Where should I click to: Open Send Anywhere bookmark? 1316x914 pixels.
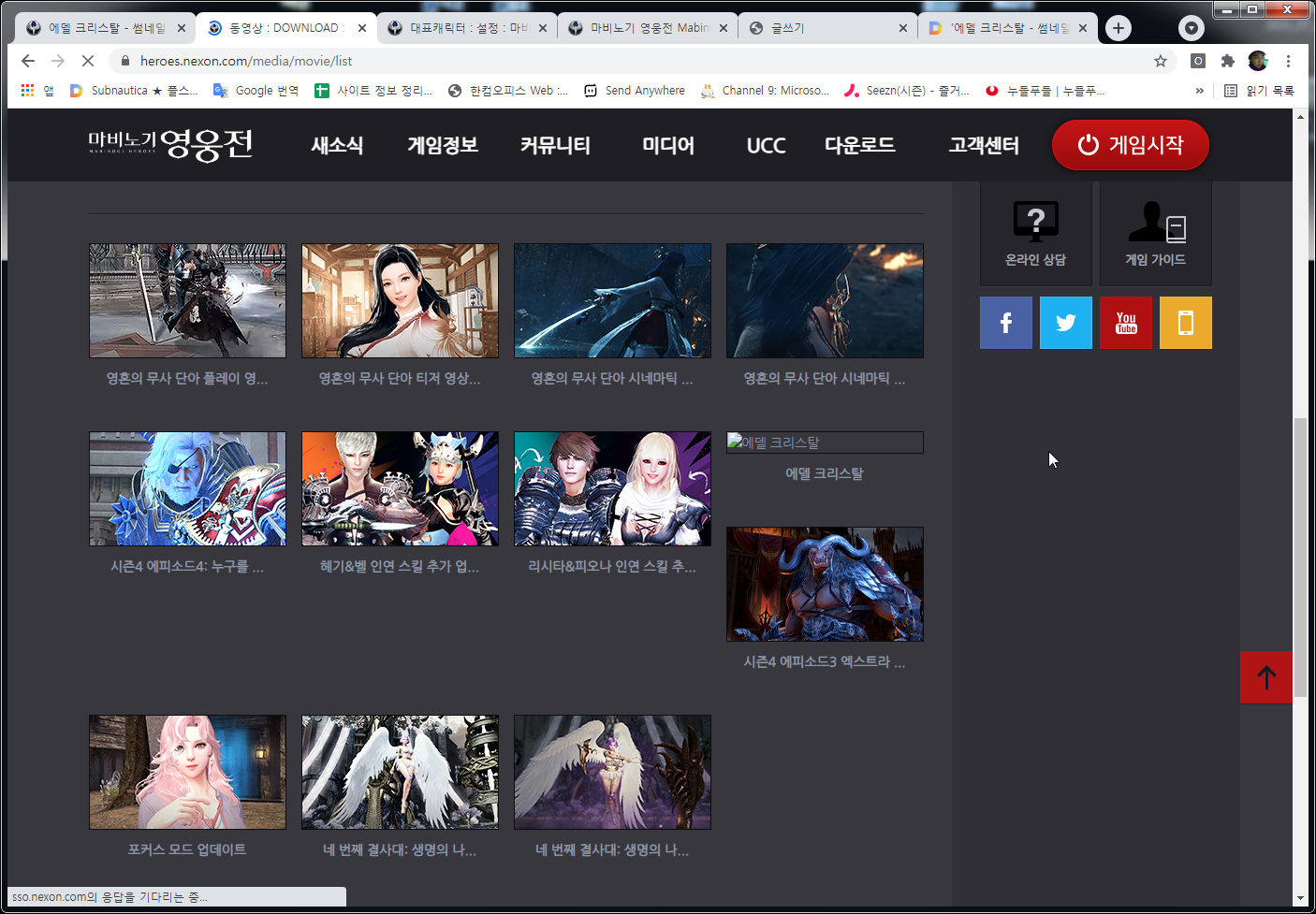635,91
